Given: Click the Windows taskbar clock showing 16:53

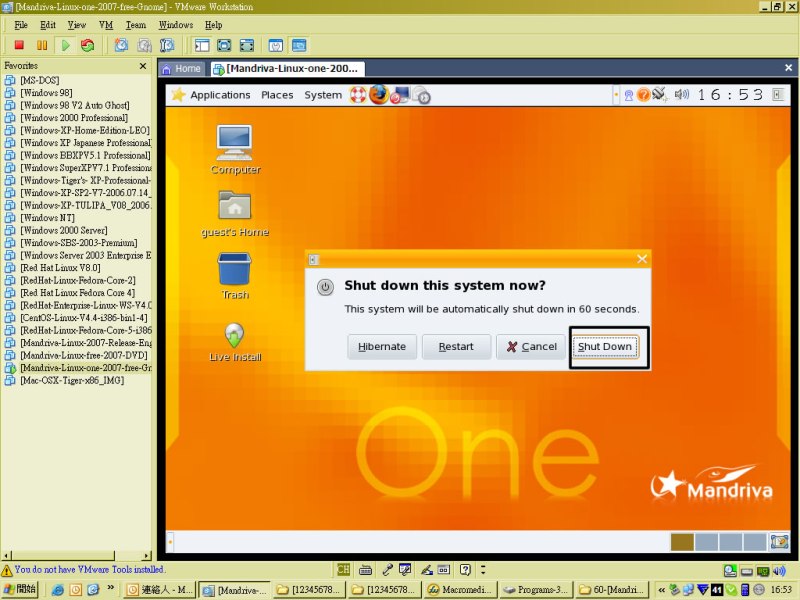Looking at the screenshot, I should 781,590.
